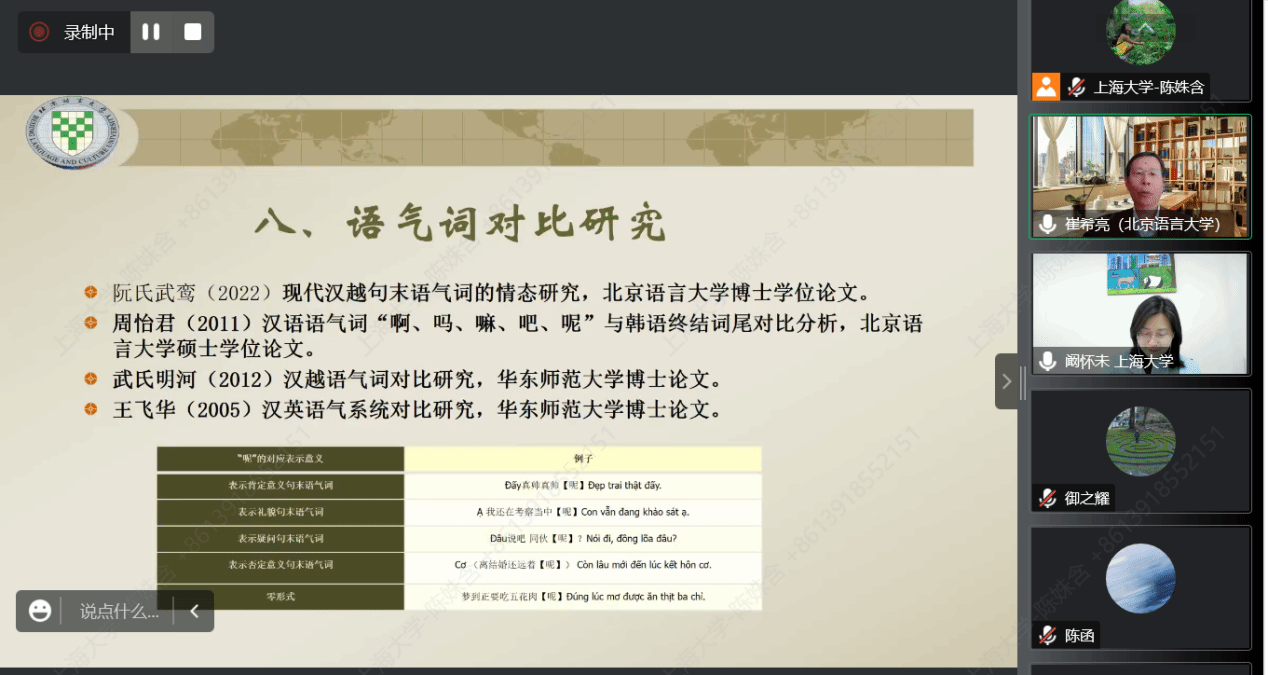Collapse the participant video sidebar
Screen dimensions: 1268x675
point(1007,381)
